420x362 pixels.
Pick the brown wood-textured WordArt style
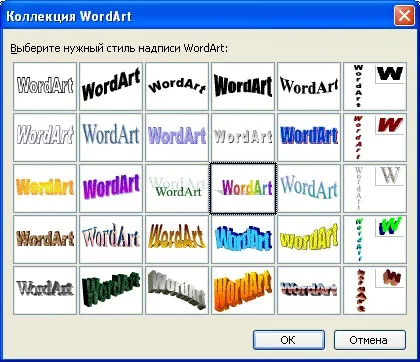(x=45, y=239)
